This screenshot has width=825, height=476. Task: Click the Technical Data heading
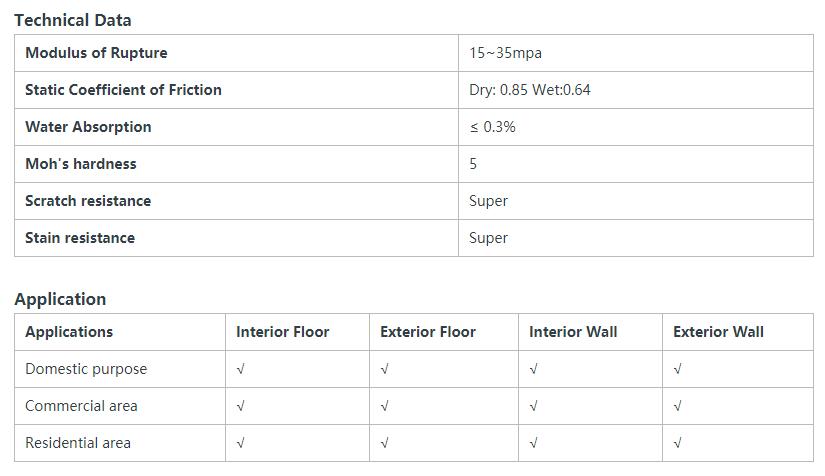point(73,20)
